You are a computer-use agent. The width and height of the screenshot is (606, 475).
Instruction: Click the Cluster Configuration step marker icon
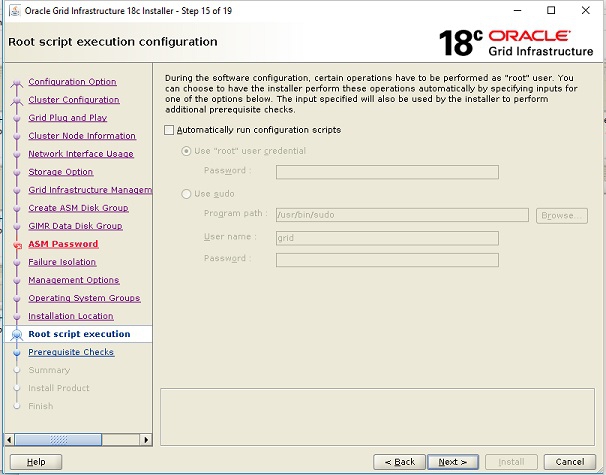point(17,101)
